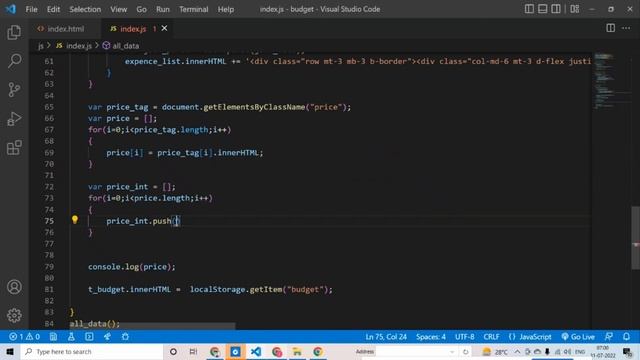640x360 pixels.
Task: Click errors and warnings status indicator
Action: click(24, 337)
